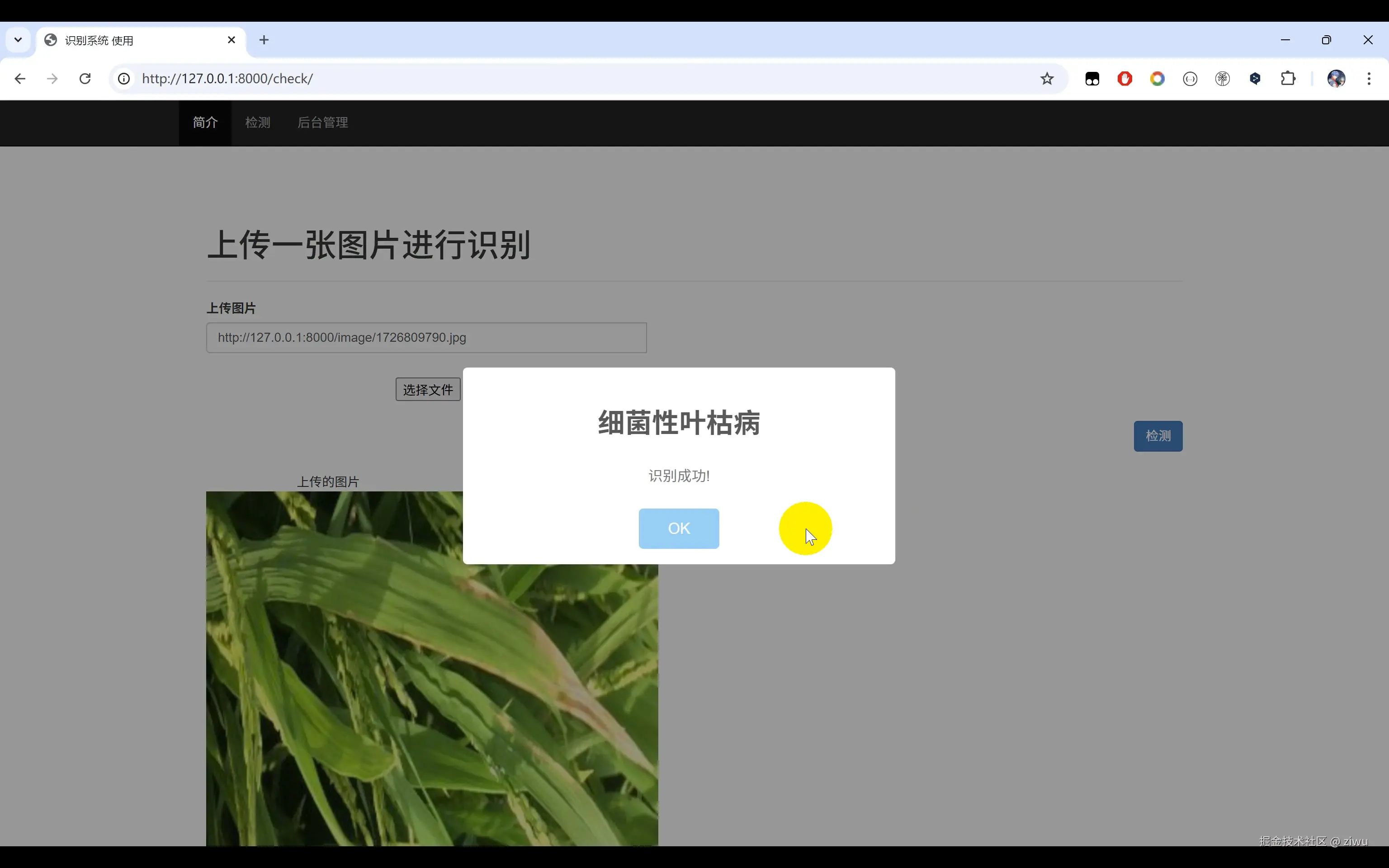Go to 后台管理 in navbar
This screenshot has height=868, width=1389.
point(322,122)
